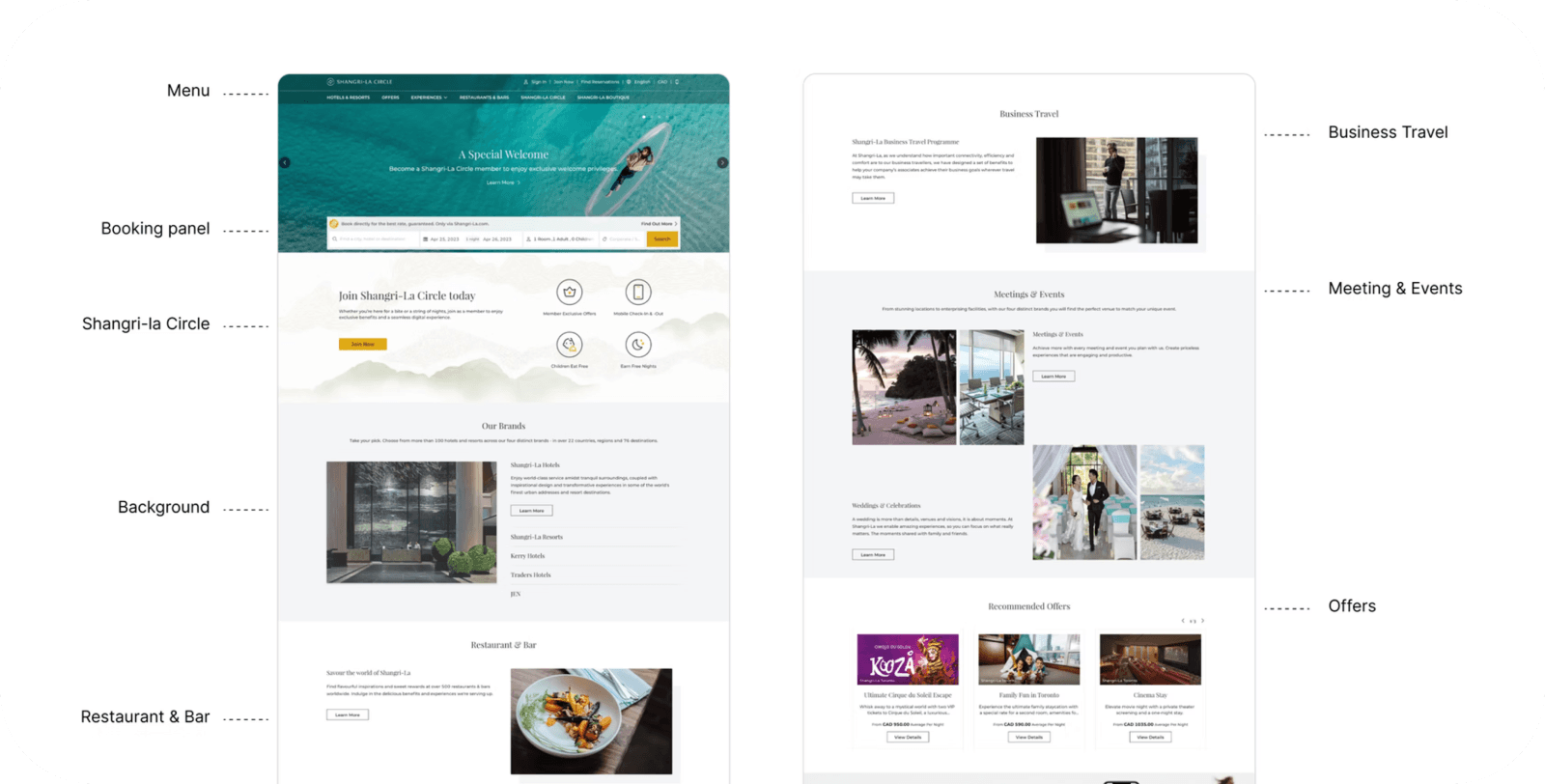Click the Restaurant & Bar food plate image
Image resolution: width=1545 pixels, height=784 pixels.
[x=592, y=721]
